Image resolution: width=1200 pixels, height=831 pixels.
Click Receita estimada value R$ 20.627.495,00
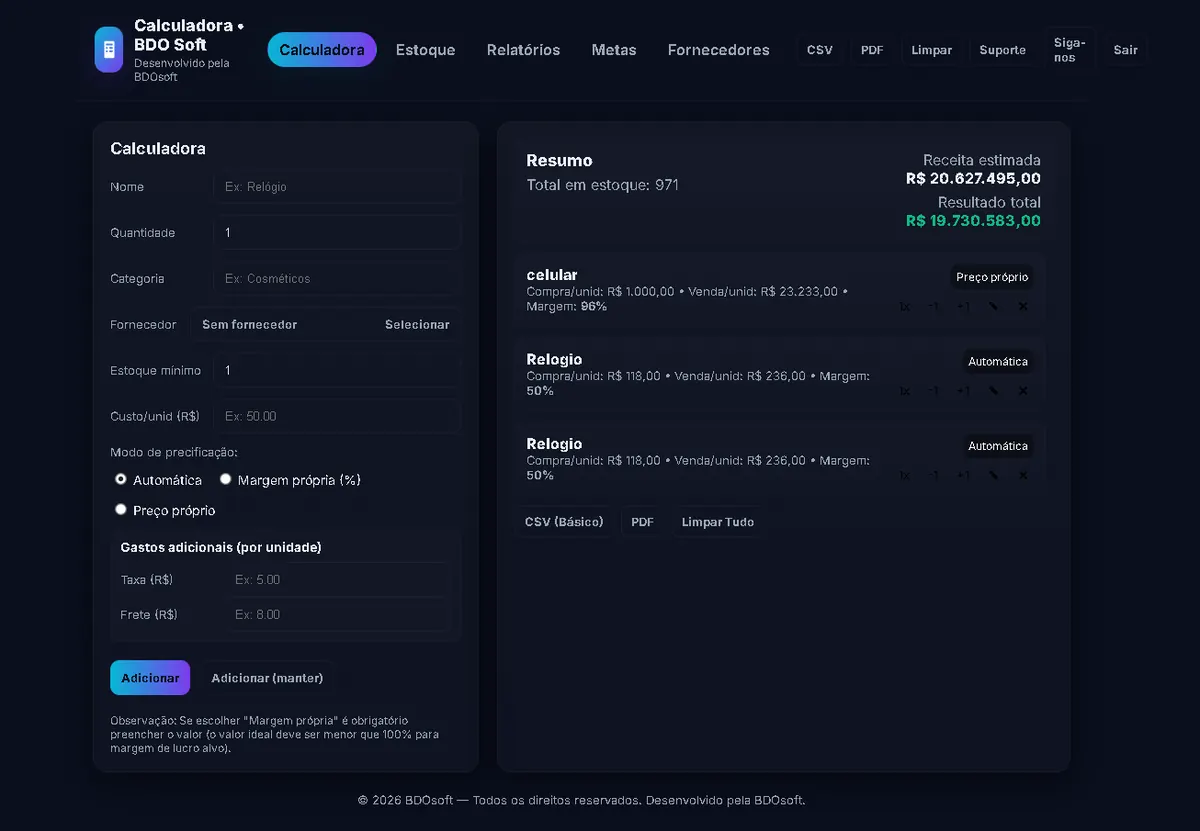[973, 179]
